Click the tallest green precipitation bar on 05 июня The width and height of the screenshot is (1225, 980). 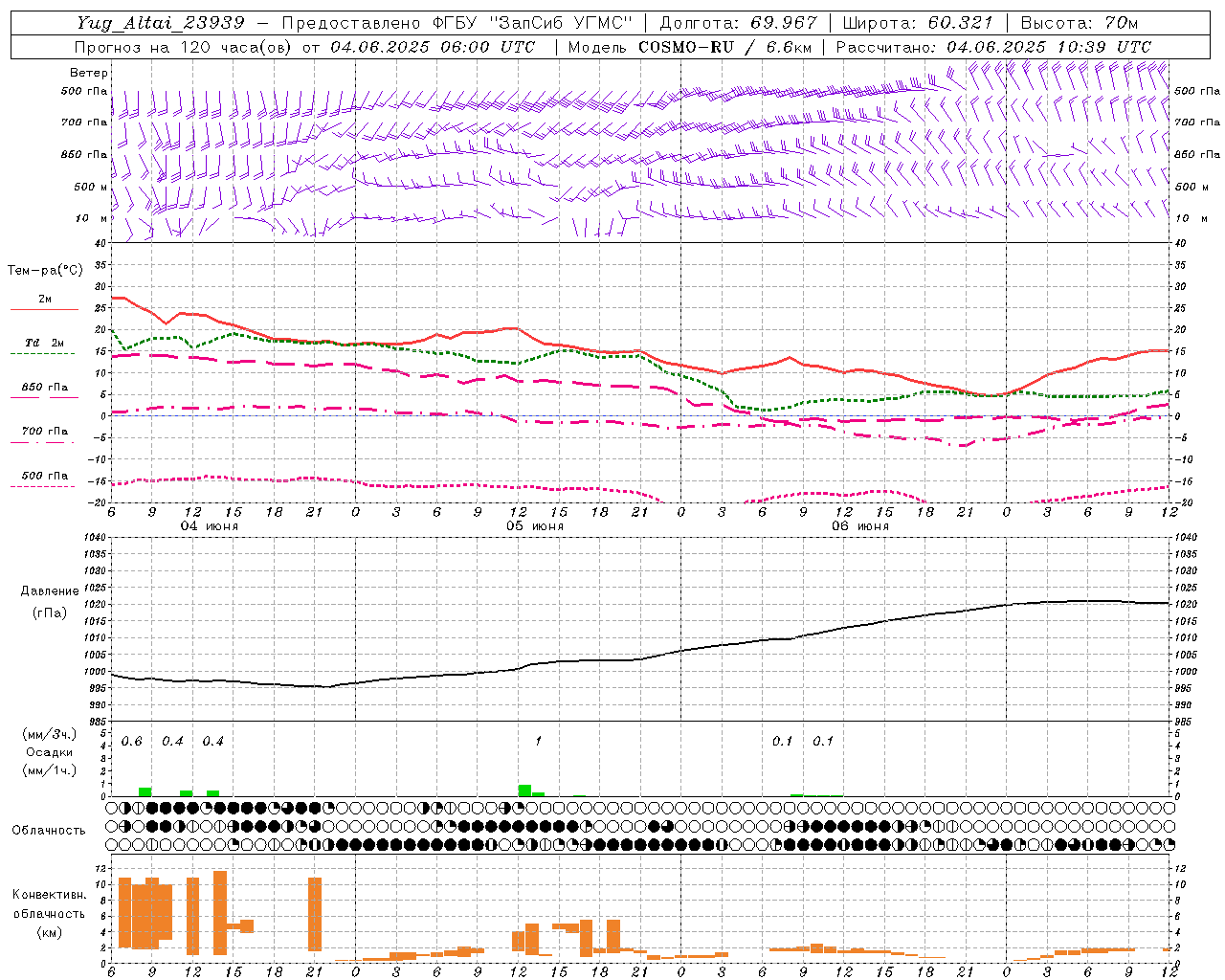coord(524,791)
